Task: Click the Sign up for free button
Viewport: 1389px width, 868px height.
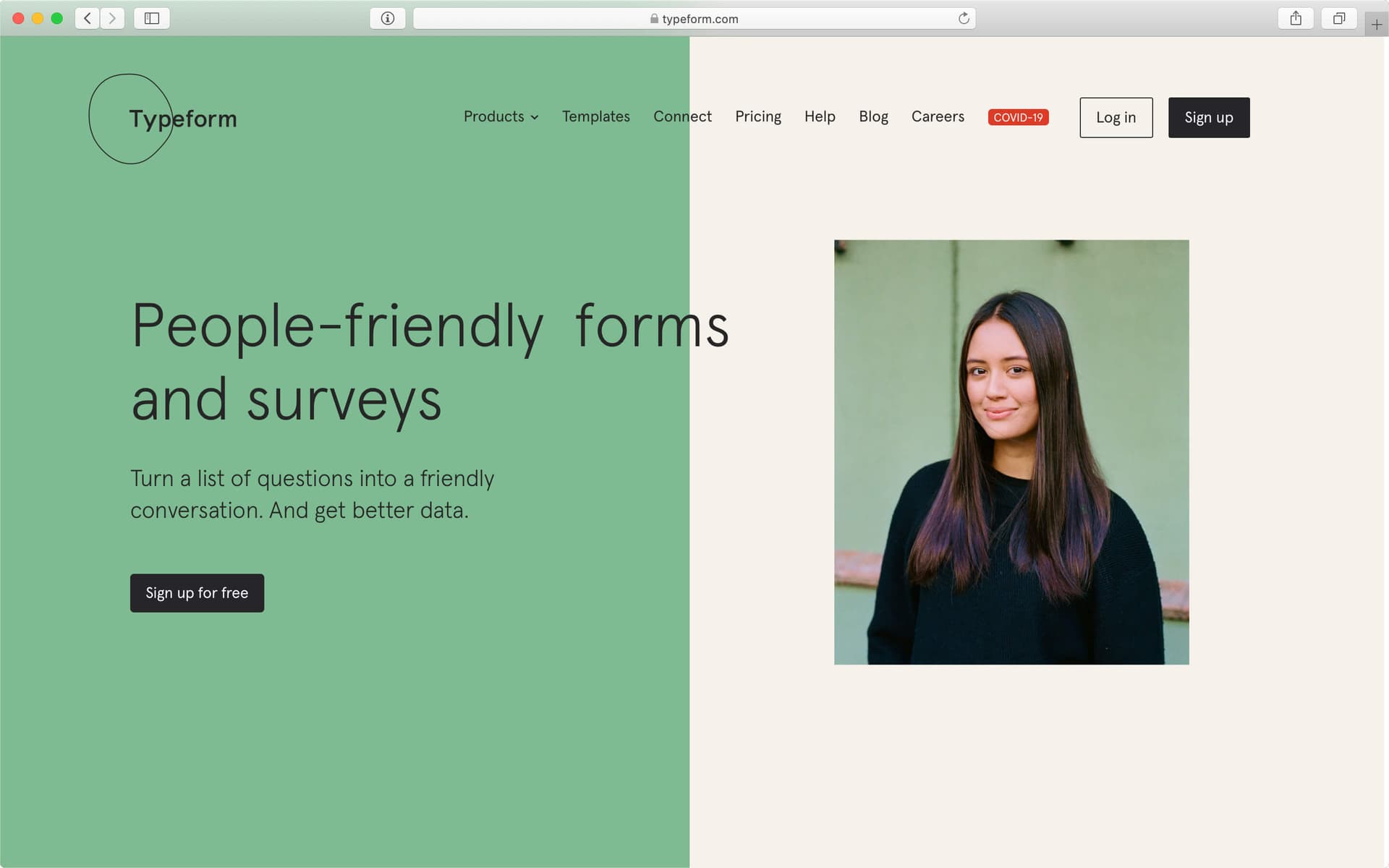Action: 196,592
